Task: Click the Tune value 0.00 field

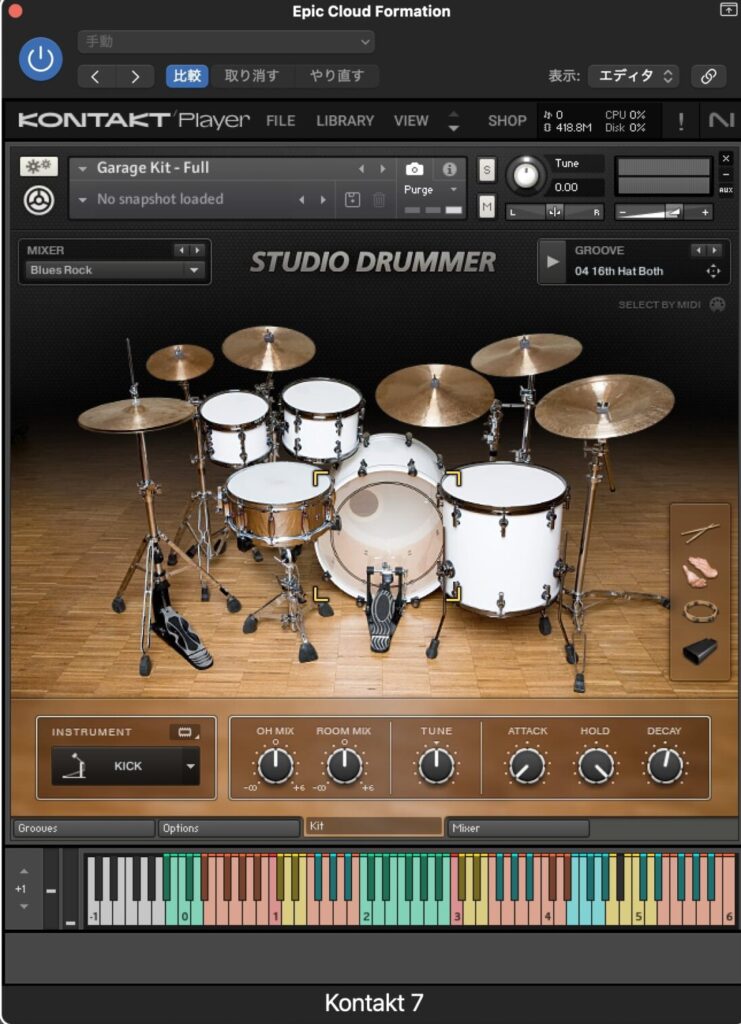Action: click(x=576, y=187)
